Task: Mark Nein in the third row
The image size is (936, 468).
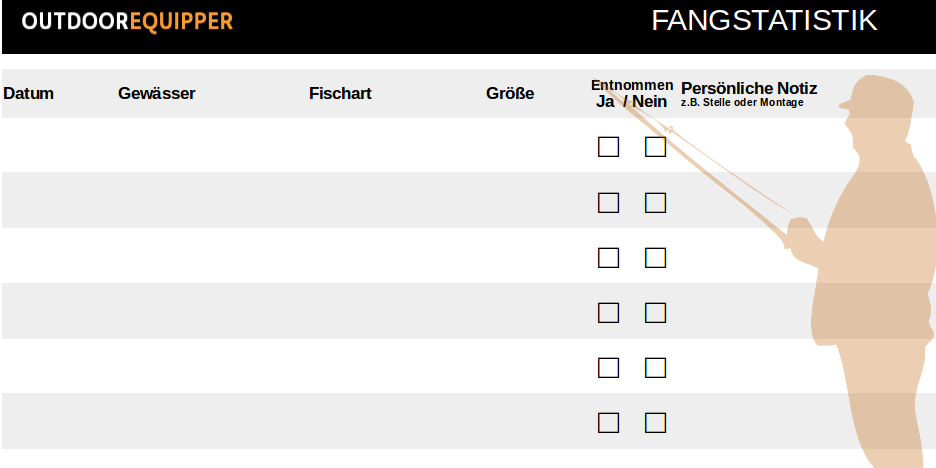Action: tap(655, 258)
